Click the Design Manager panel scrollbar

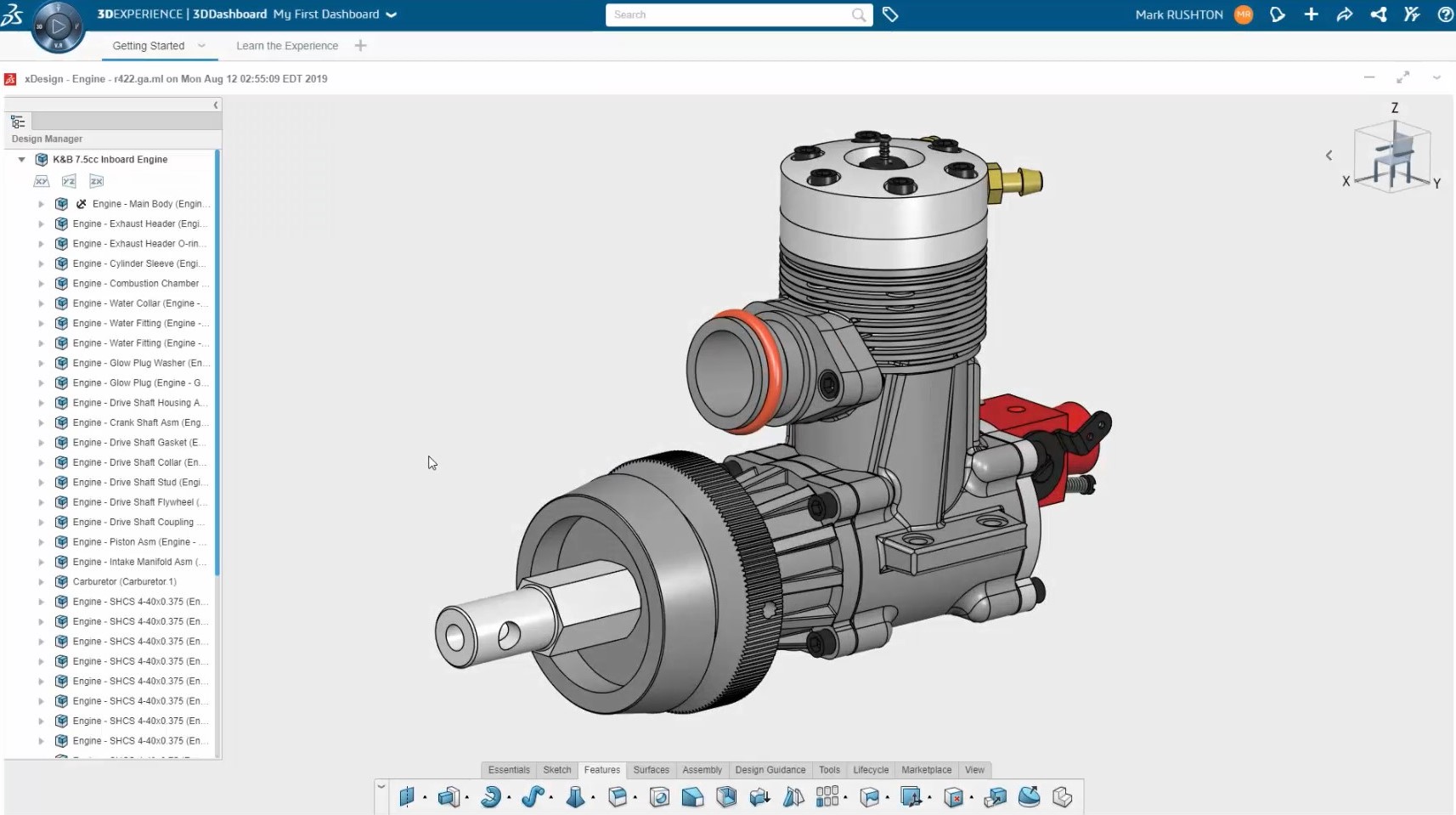click(217, 363)
